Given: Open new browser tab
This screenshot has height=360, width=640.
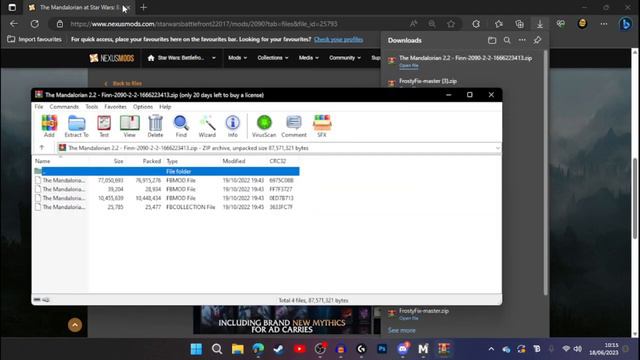Looking at the screenshot, I should click(143, 7).
